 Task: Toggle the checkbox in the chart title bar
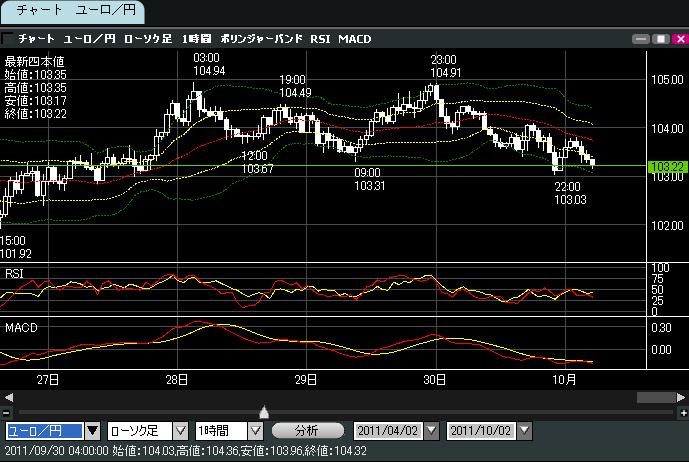(8, 38)
